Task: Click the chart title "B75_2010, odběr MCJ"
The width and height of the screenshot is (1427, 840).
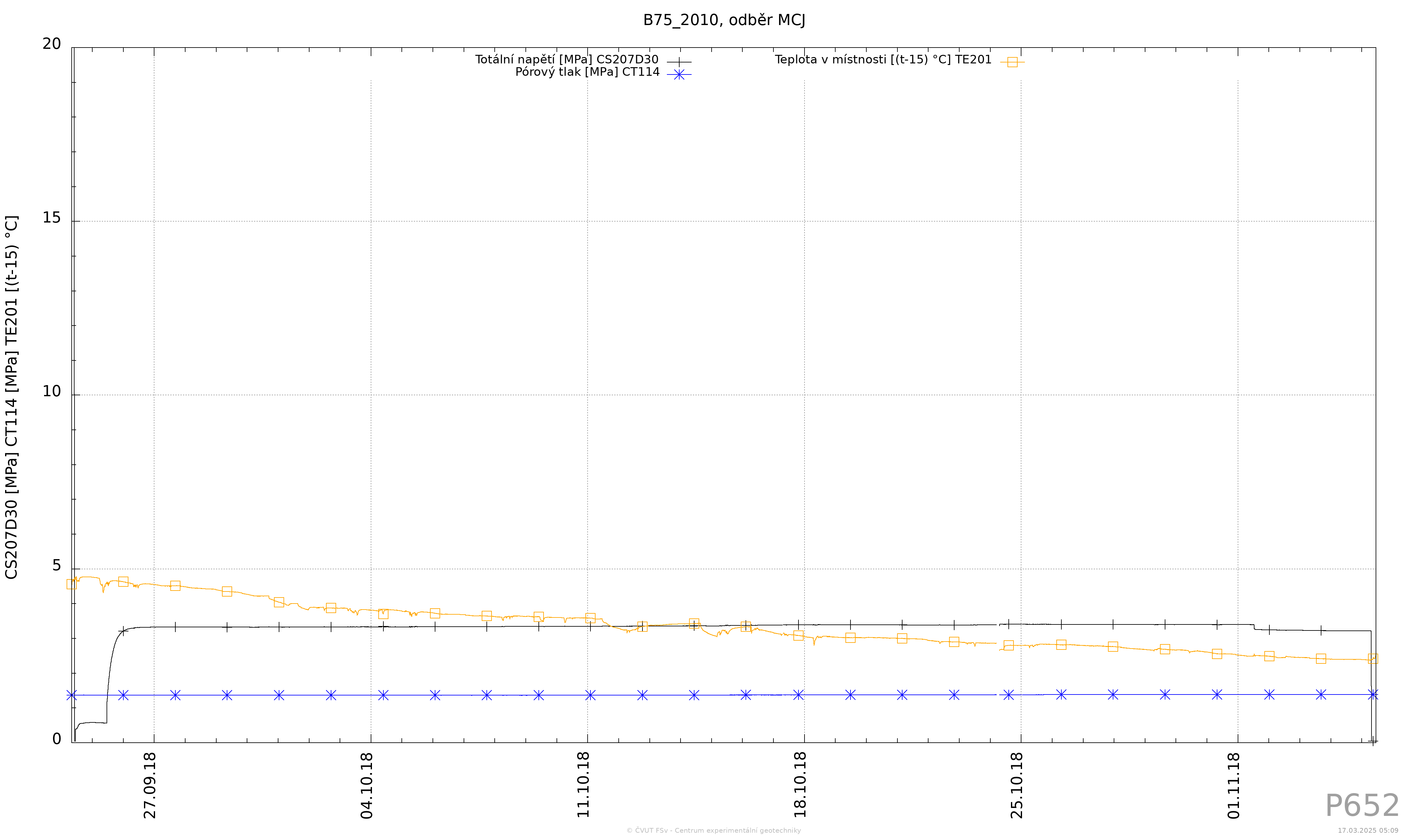Action: click(724, 20)
